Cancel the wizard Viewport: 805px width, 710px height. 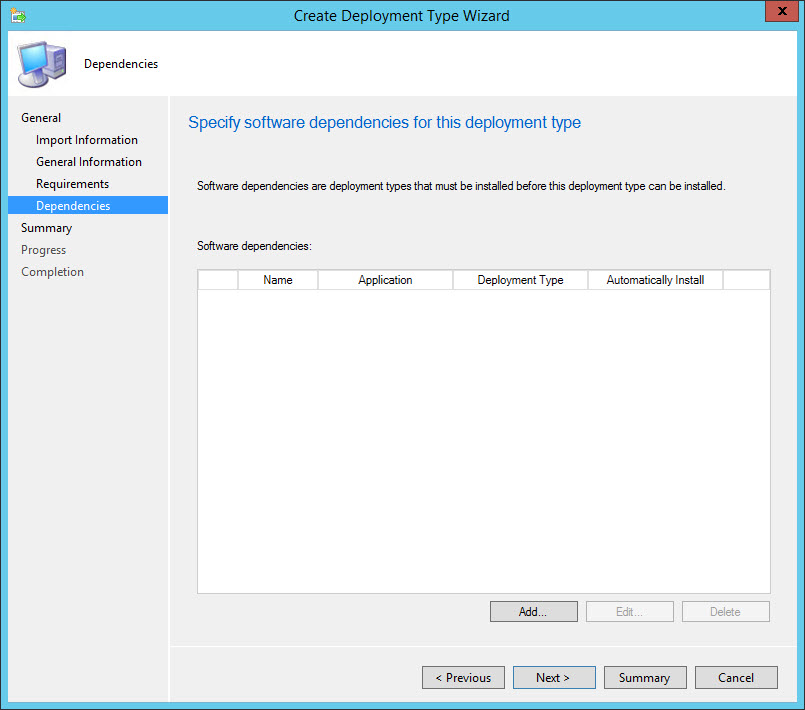736,678
